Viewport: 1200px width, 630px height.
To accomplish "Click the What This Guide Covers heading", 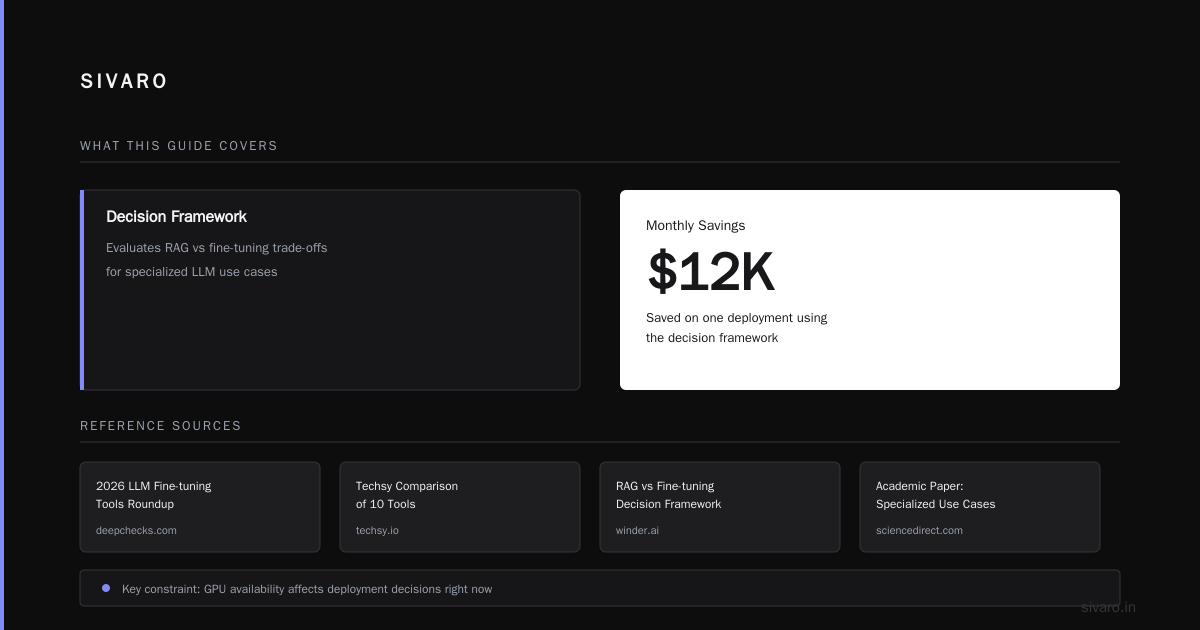I will pos(179,146).
